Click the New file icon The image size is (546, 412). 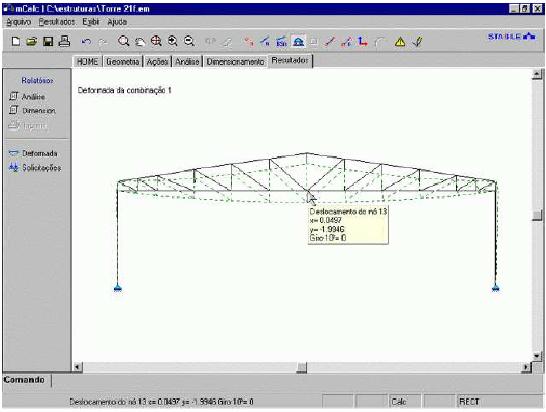click(x=16, y=41)
